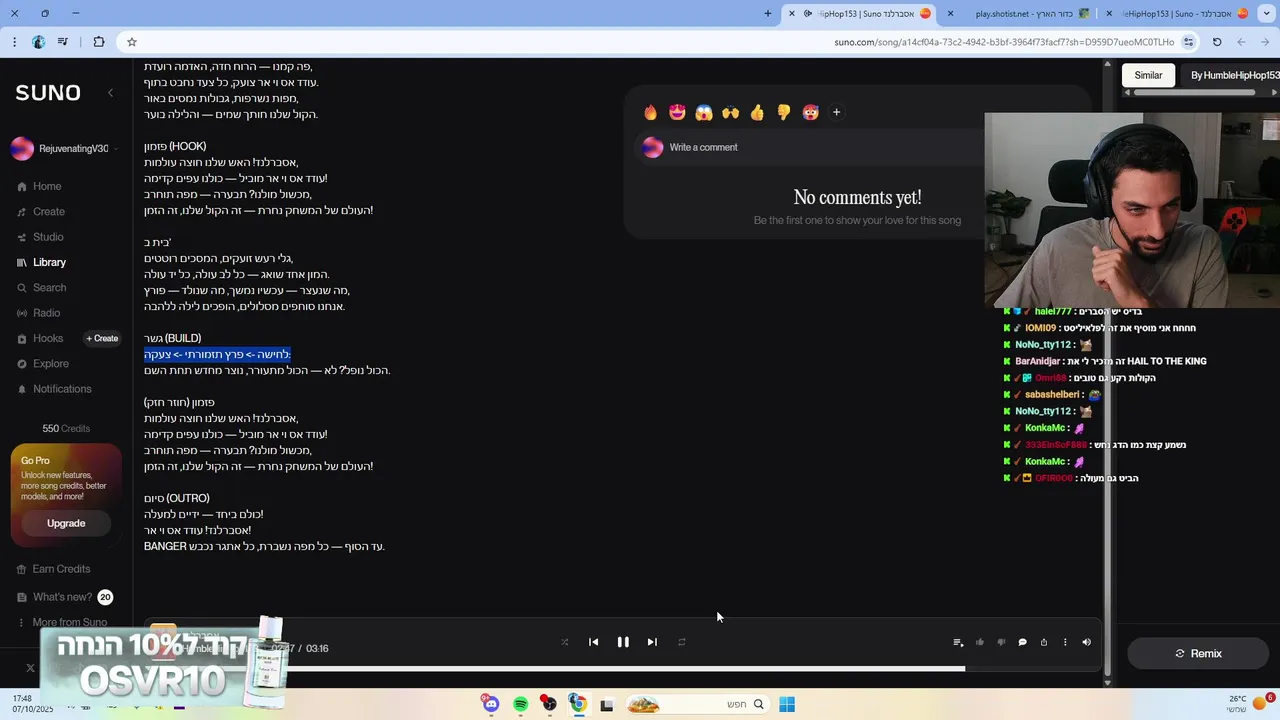The width and height of the screenshot is (1280, 720).
Task: React with the fire emoji
Action: 651,112
